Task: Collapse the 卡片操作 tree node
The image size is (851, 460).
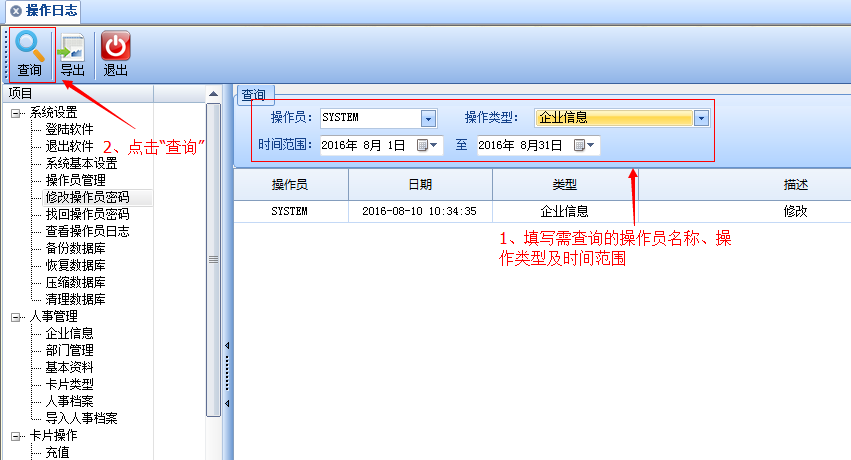Action: pyautogui.click(x=17, y=436)
